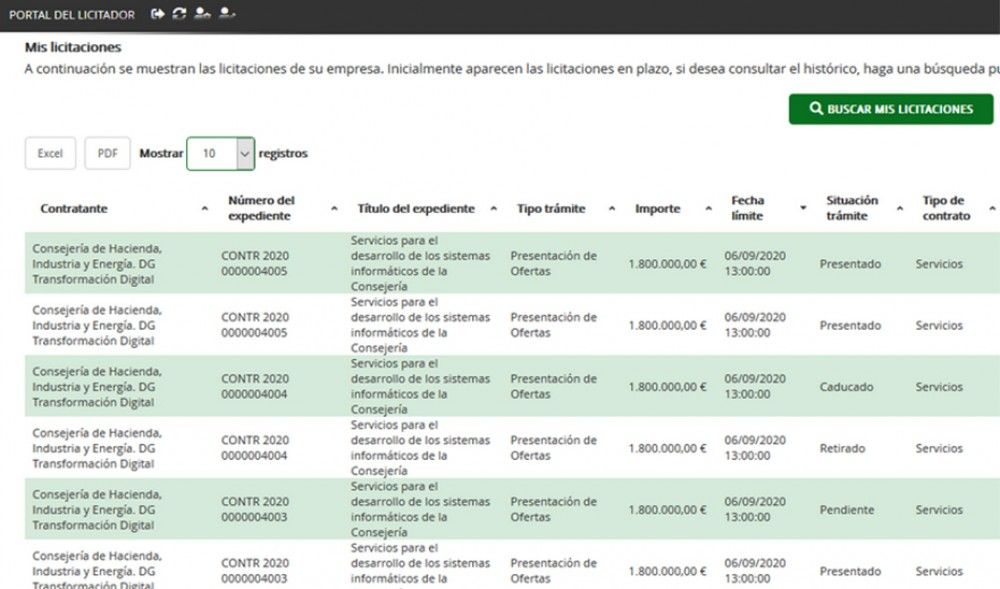This screenshot has height=589, width=1000.
Task: Select the Caducado status cell
Action: (846, 387)
